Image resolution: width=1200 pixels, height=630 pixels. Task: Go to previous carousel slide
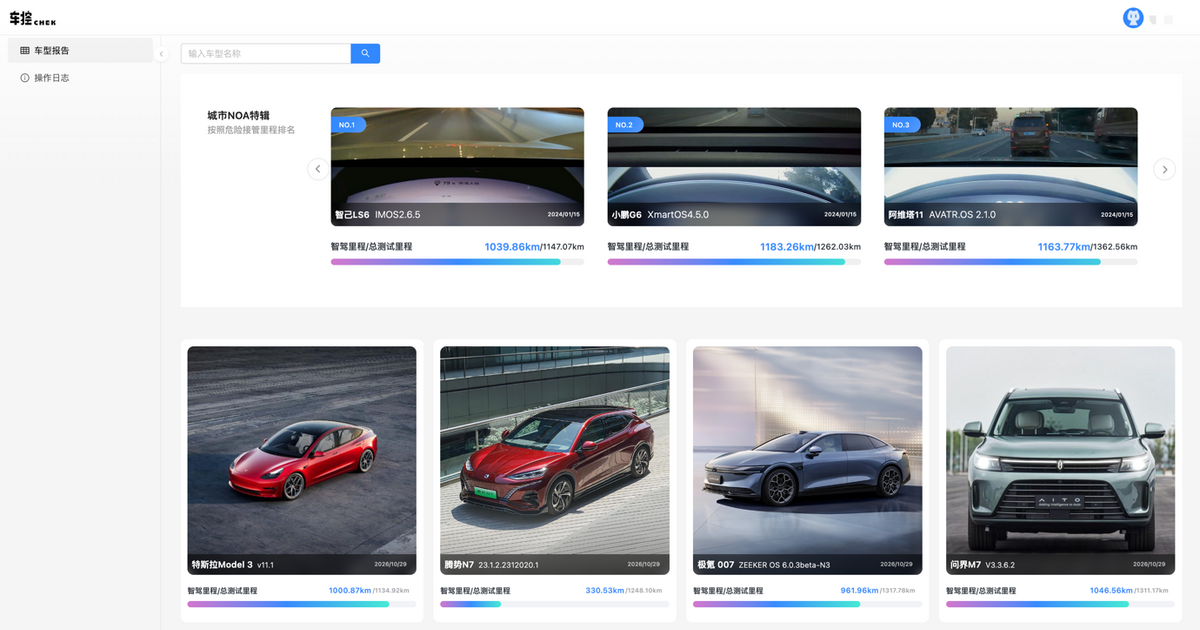(318, 169)
